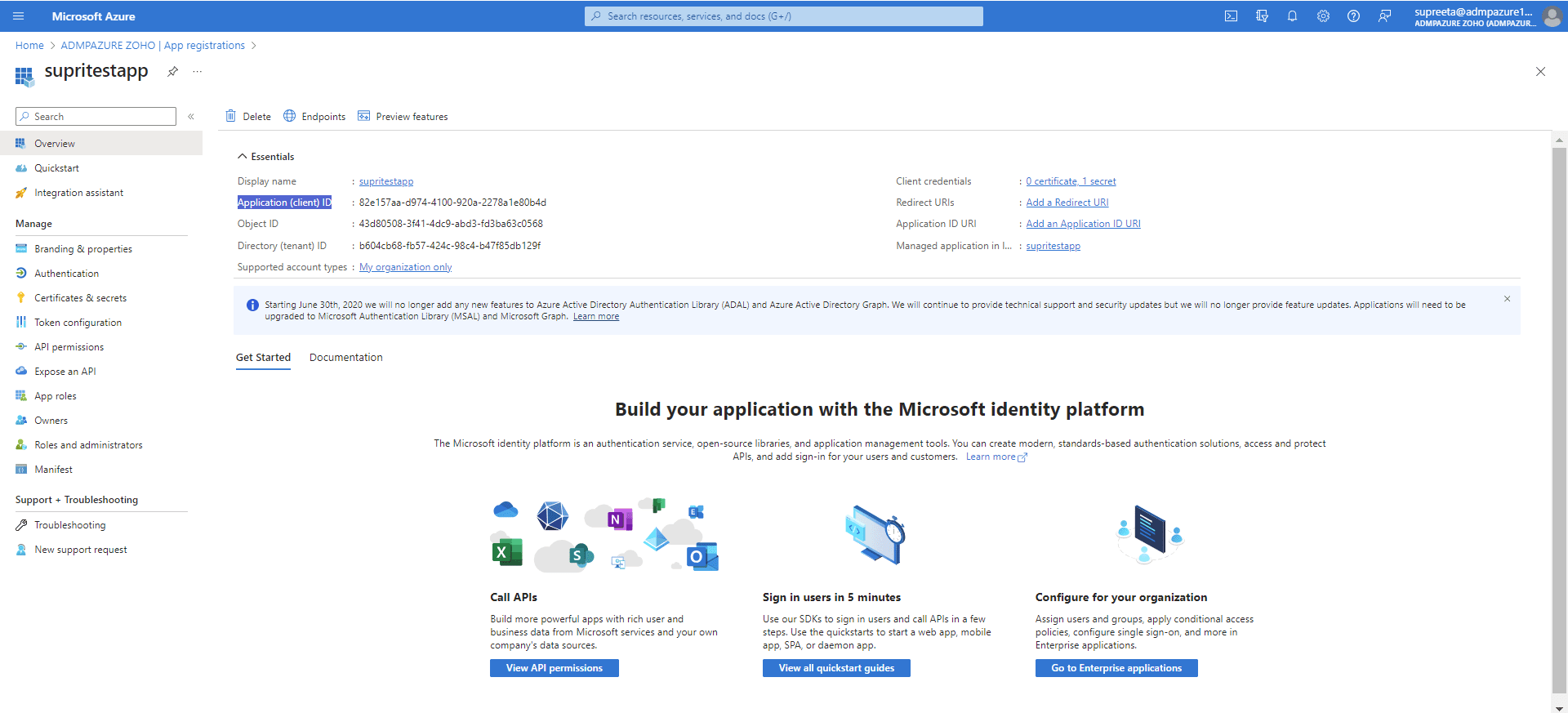Viewport: 1568px width, 713px height.
Task: Click View all quickstart guides
Action: click(836, 668)
